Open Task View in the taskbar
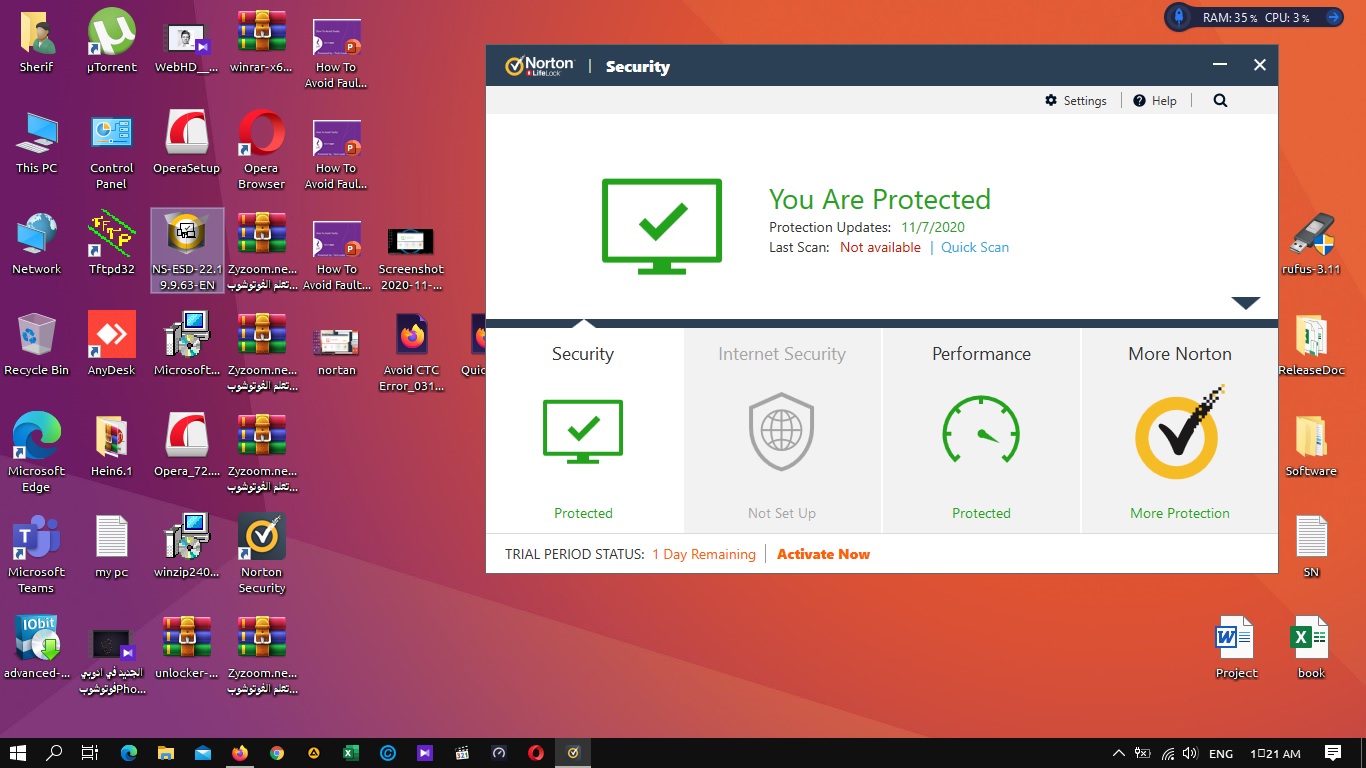Image resolution: width=1366 pixels, height=768 pixels. point(90,753)
